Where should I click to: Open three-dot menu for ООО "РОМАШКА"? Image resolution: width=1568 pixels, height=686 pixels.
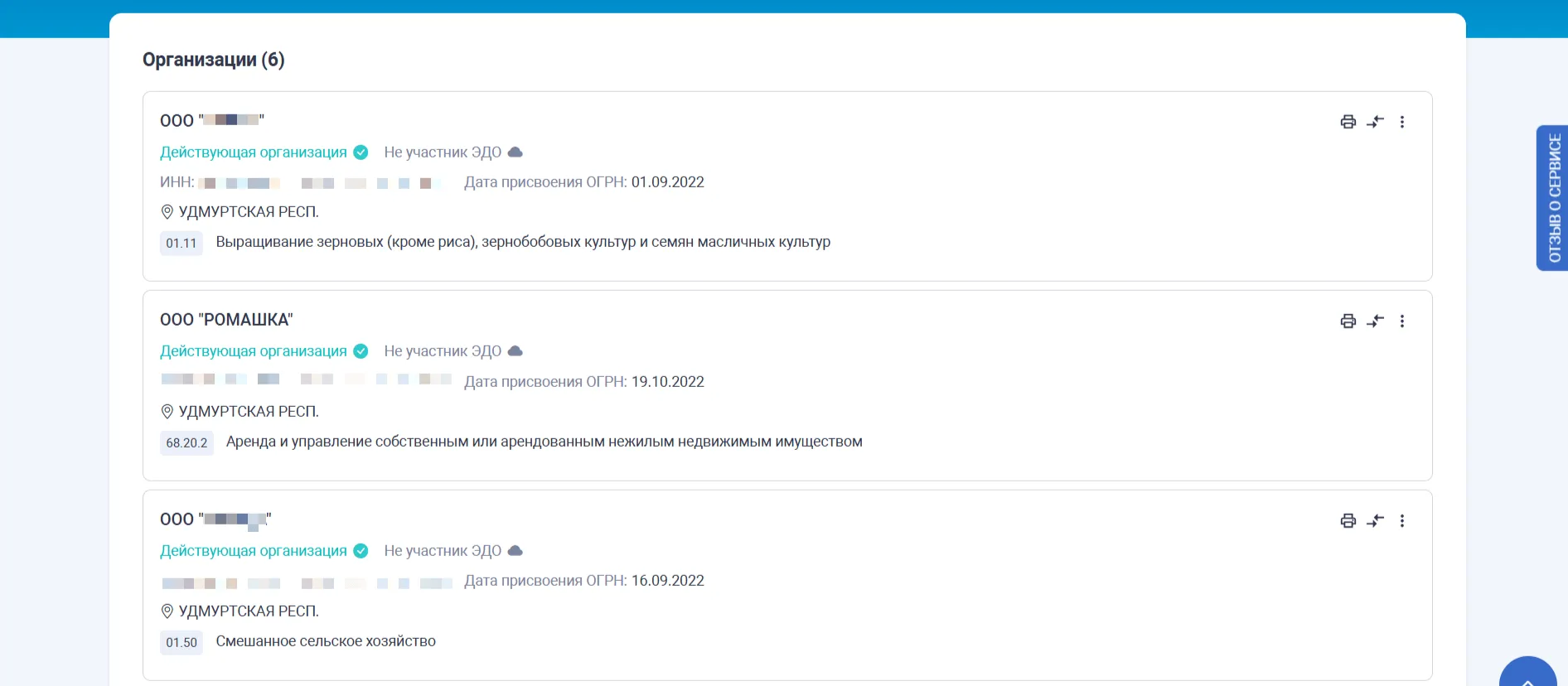1402,321
